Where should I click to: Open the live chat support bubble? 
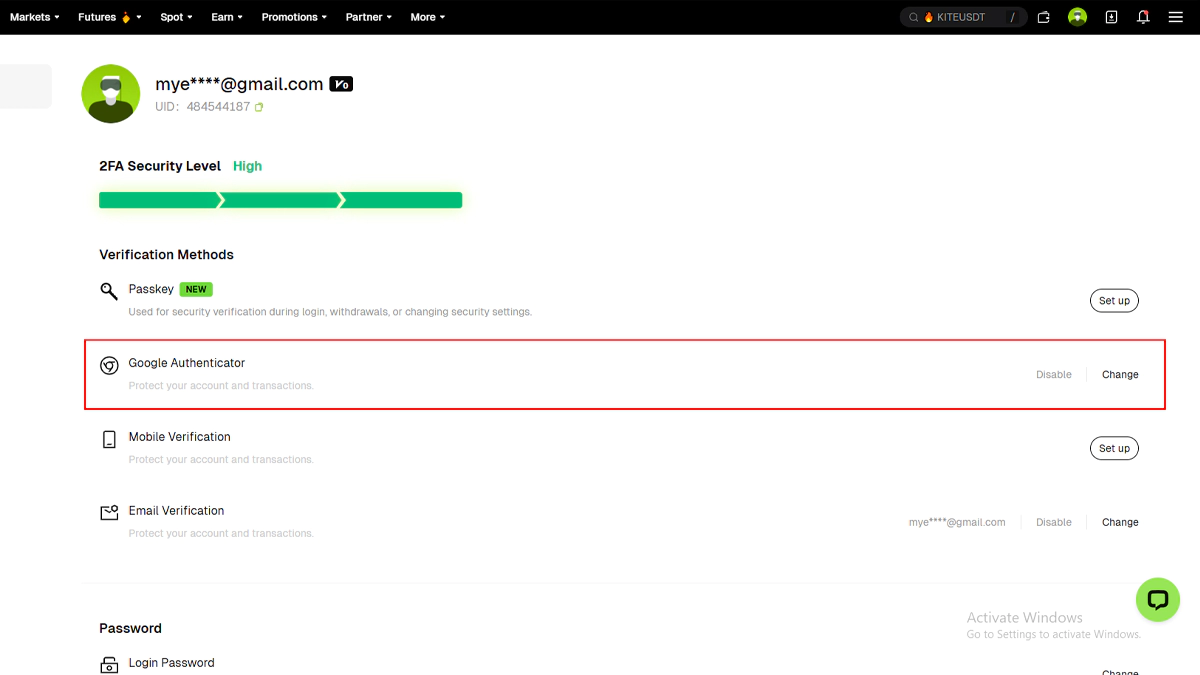tap(1158, 600)
